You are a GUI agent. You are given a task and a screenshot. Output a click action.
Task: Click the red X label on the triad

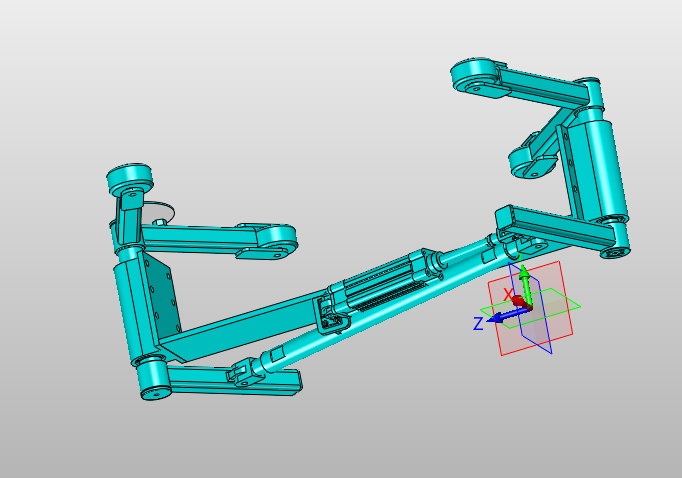pyautogui.click(x=508, y=294)
